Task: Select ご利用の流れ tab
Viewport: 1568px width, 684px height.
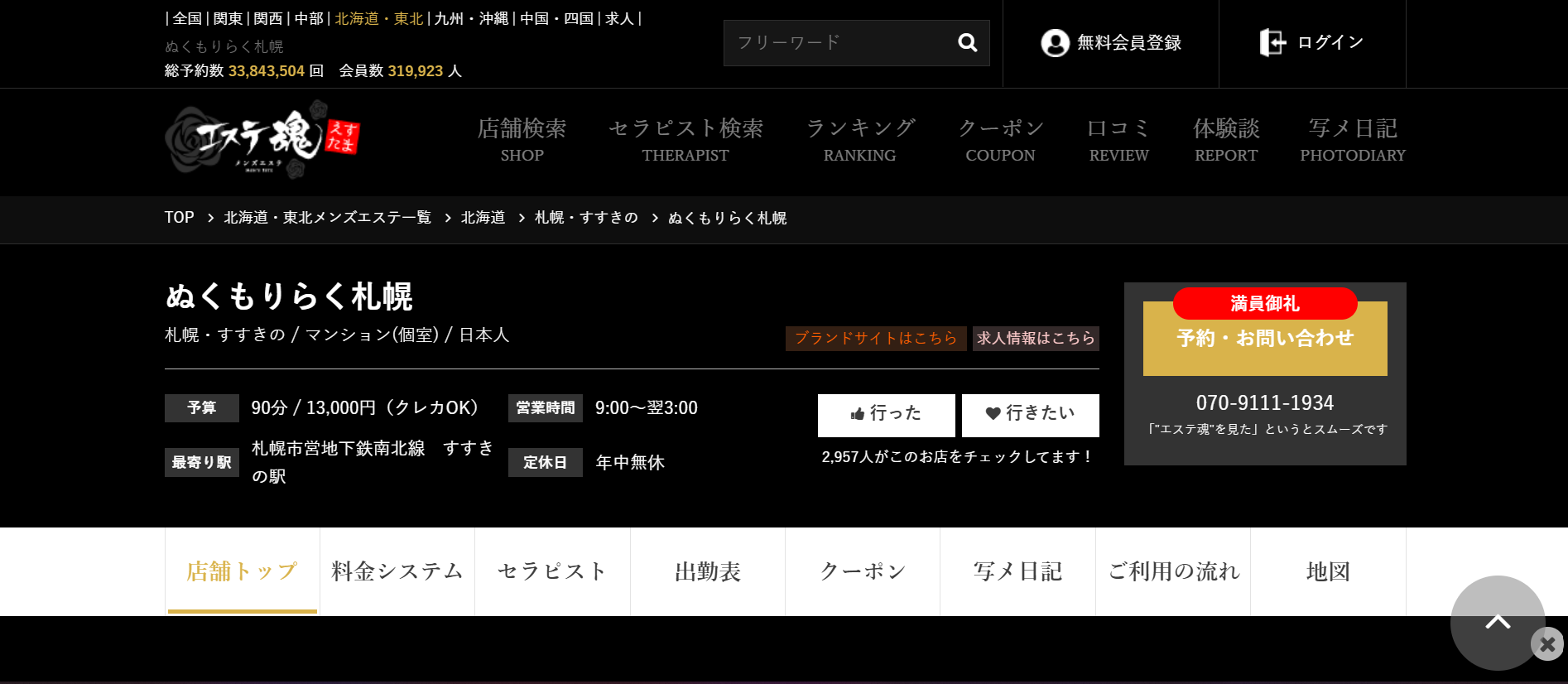Action: [1173, 571]
